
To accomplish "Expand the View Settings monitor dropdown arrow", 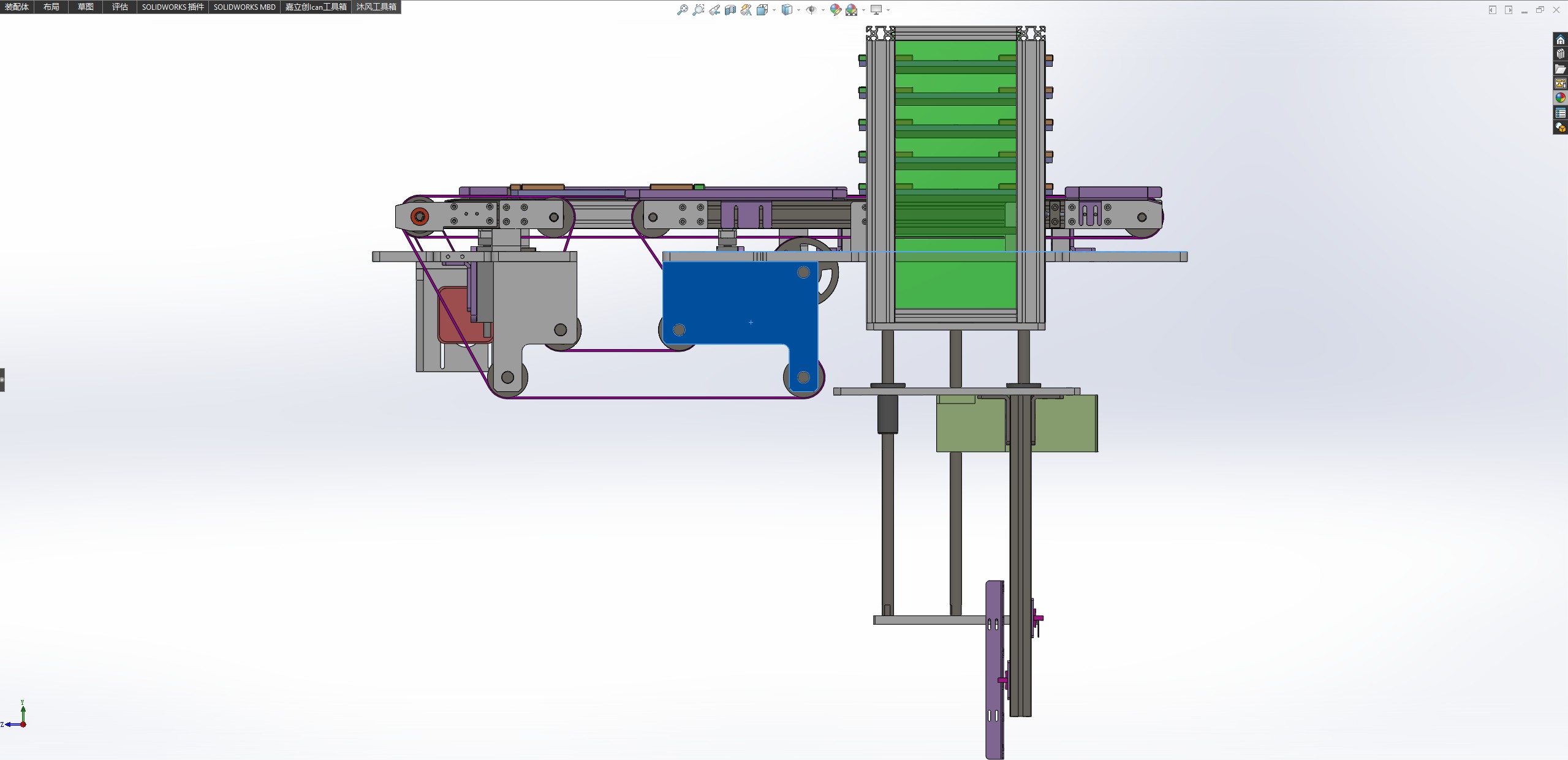I will [x=888, y=10].
